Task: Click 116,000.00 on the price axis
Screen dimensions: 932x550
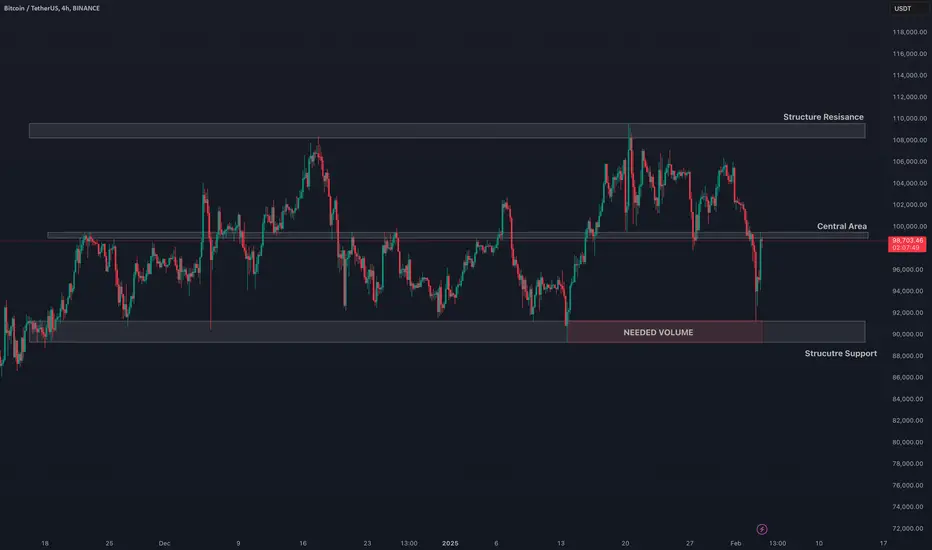Action: click(909, 54)
